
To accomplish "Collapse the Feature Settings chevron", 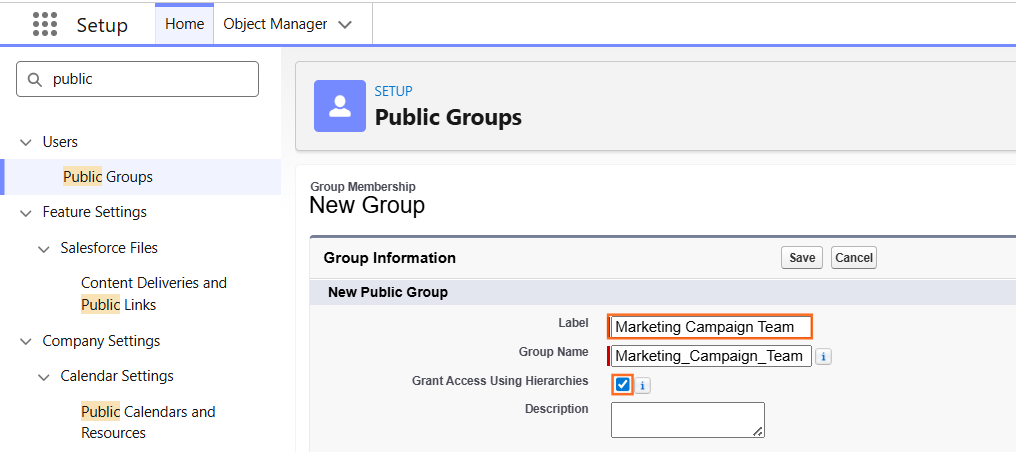I will pos(26,212).
